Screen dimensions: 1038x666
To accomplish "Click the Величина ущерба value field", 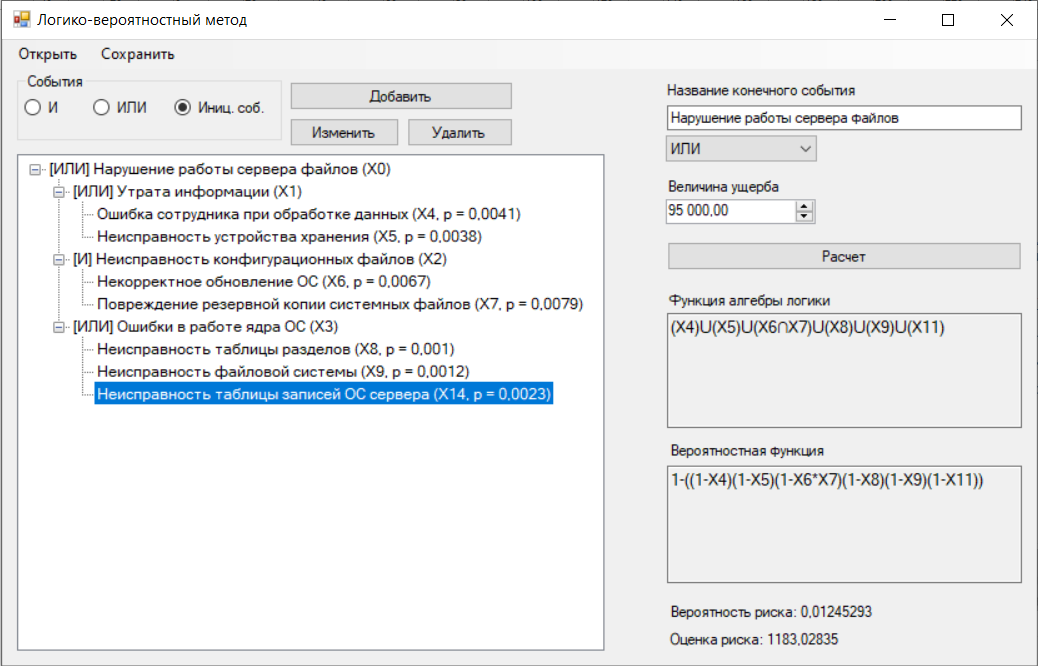I will tap(731, 211).
